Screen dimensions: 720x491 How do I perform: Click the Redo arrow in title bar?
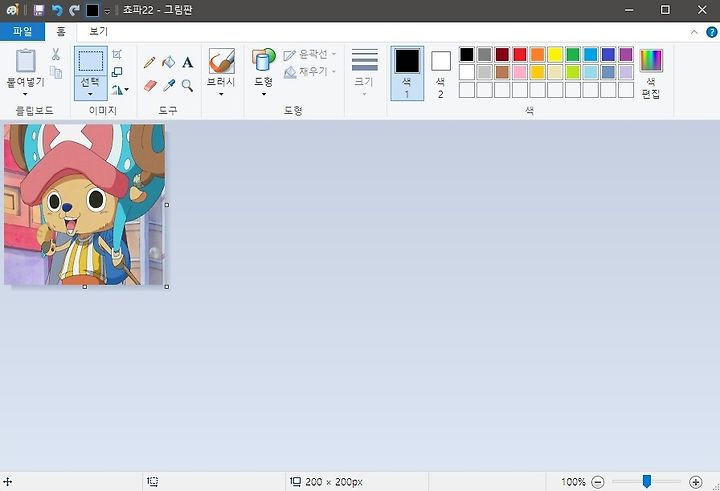tap(74, 10)
